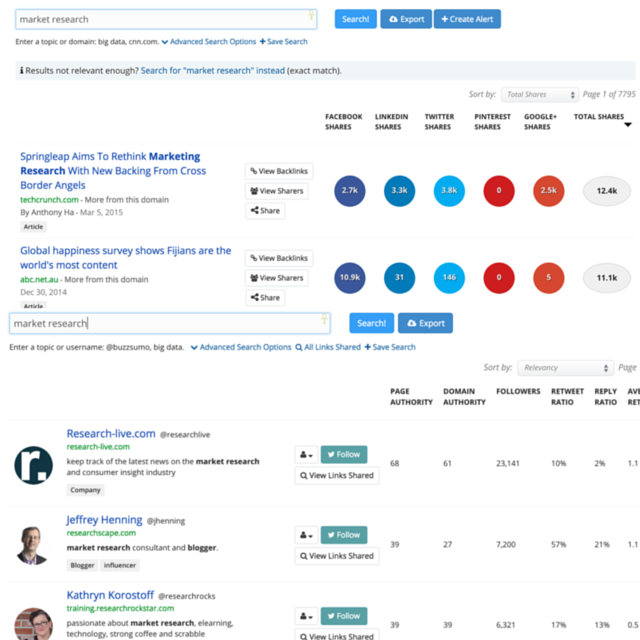Click the Create Alert button
Viewport: 640px width, 640px height.
point(467,19)
